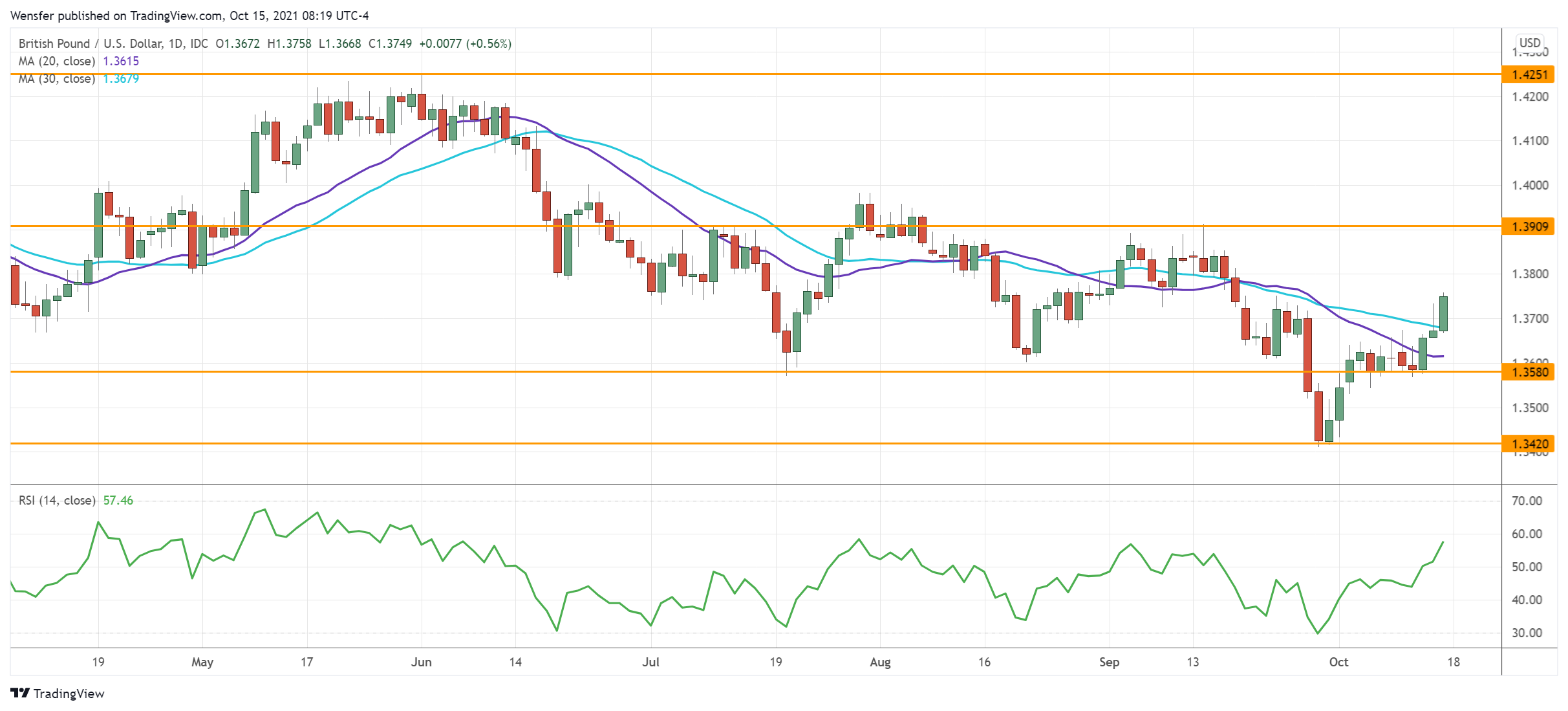The height and width of the screenshot is (711, 1568).
Task: Select the MA (30, close) indicator legend
Action: pos(56,80)
